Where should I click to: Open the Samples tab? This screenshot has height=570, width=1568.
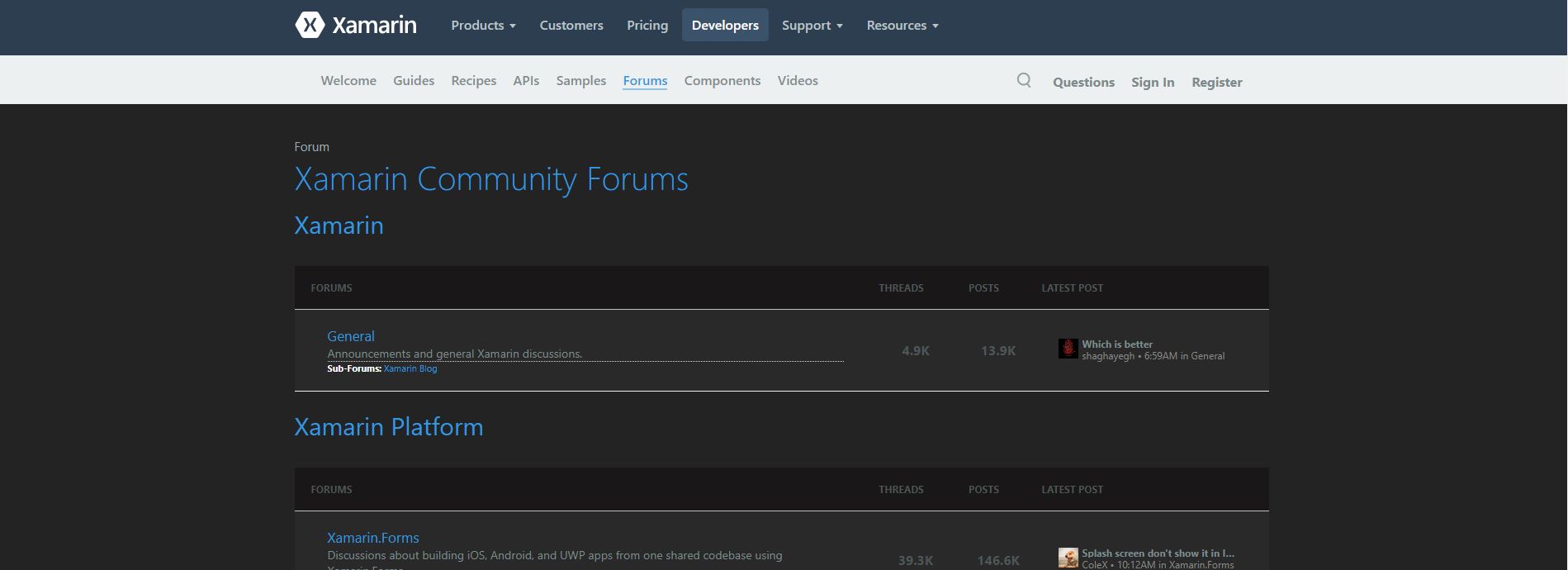point(581,81)
